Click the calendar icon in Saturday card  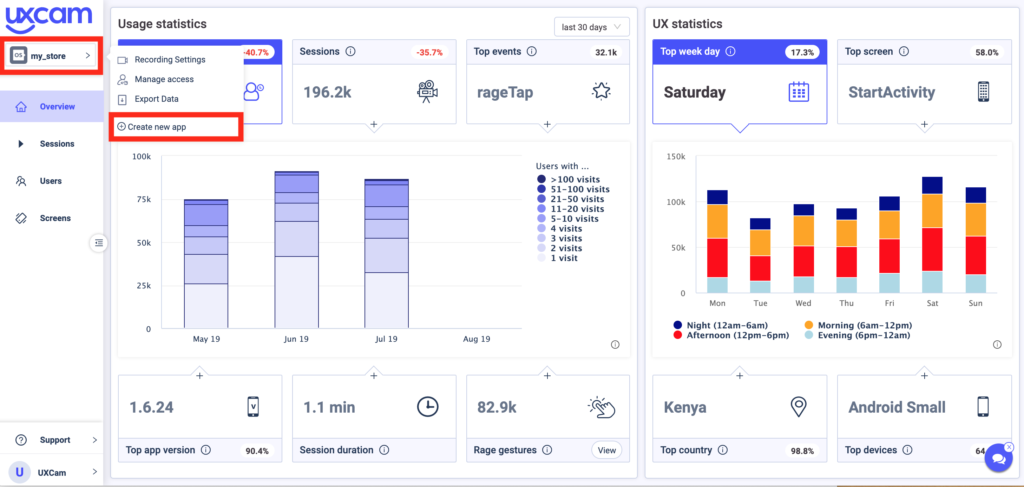[799, 92]
